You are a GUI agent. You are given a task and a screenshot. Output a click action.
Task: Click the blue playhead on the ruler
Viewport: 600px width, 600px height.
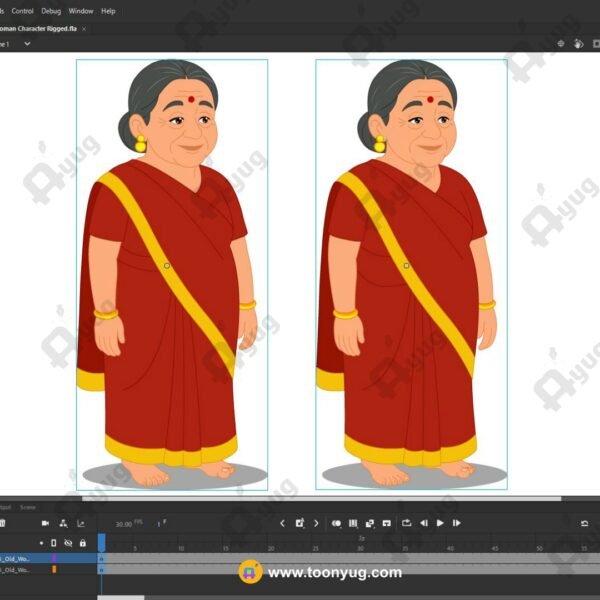coord(101,543)
